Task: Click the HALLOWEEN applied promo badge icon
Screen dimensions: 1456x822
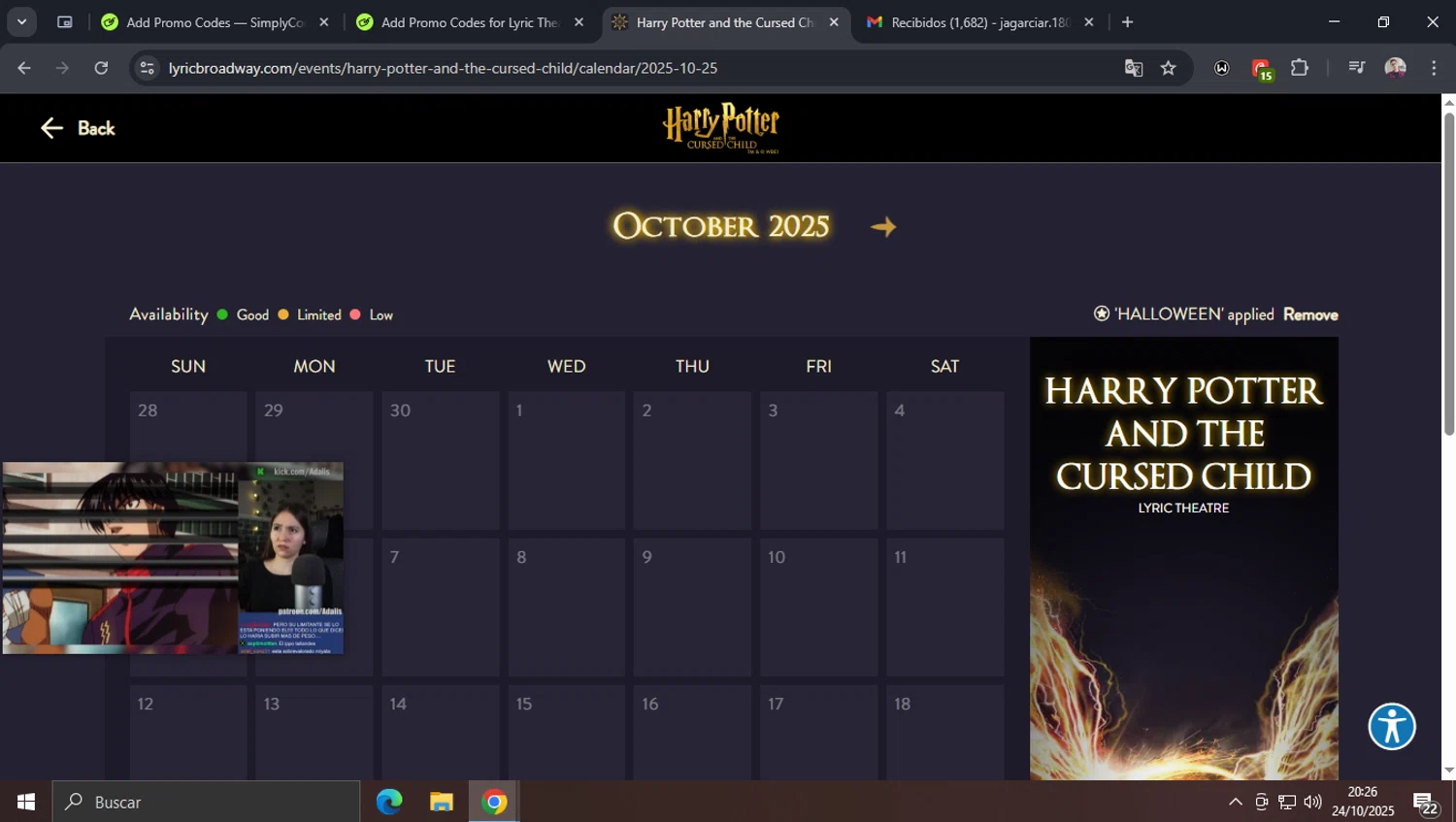Action: 1102,313
